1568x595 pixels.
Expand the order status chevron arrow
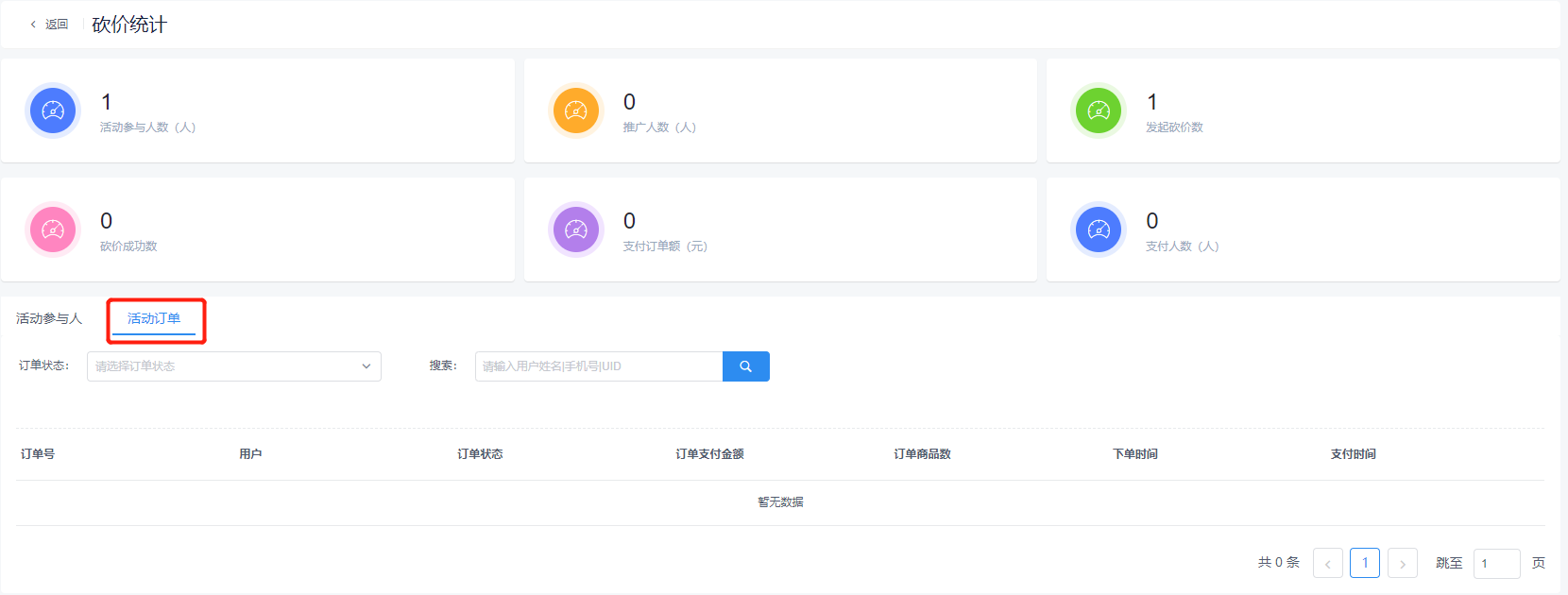point(366,366)
